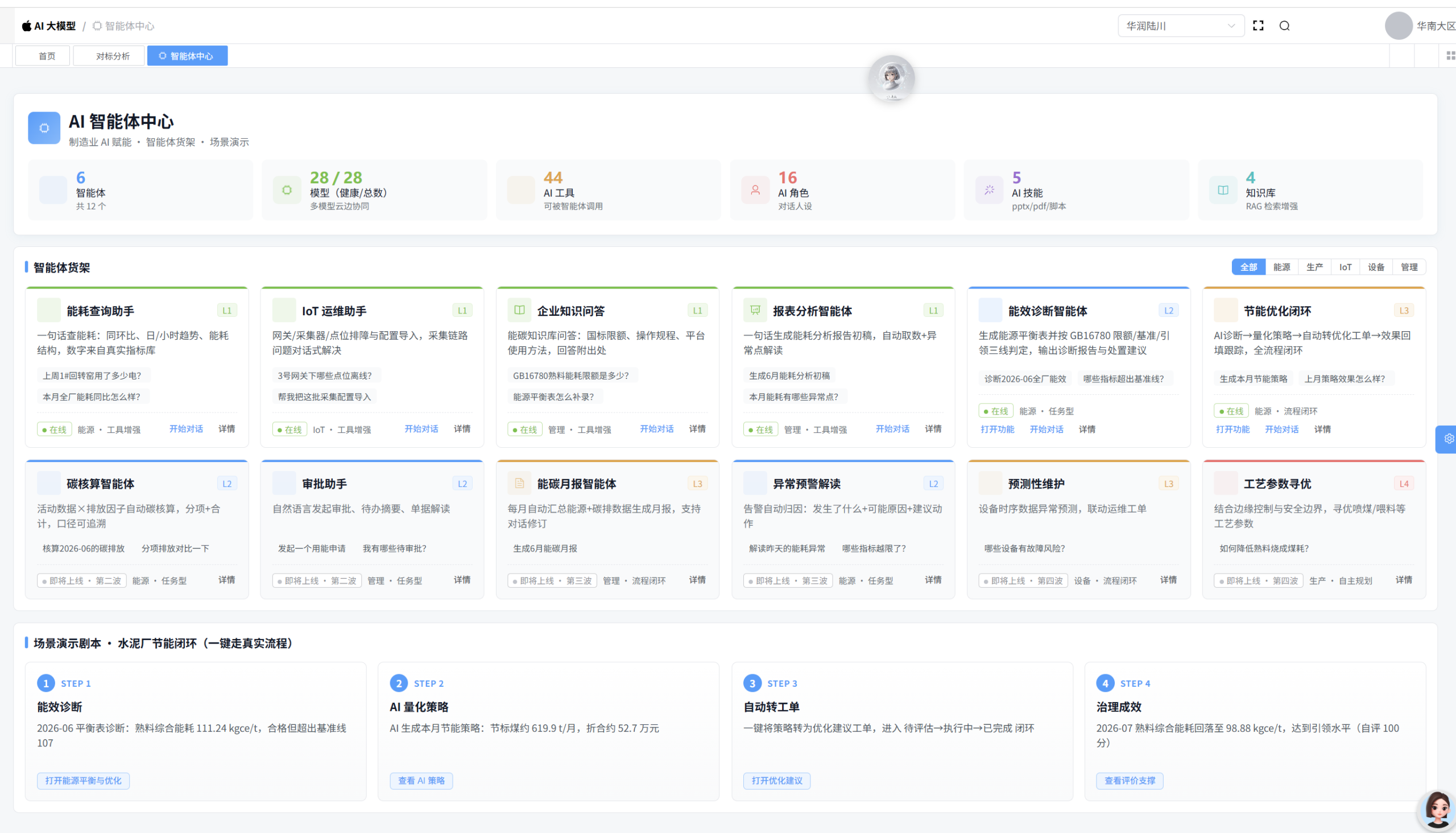
Task: Click the 报表分析智能体 chart icon
Action: tap(754, 310)
